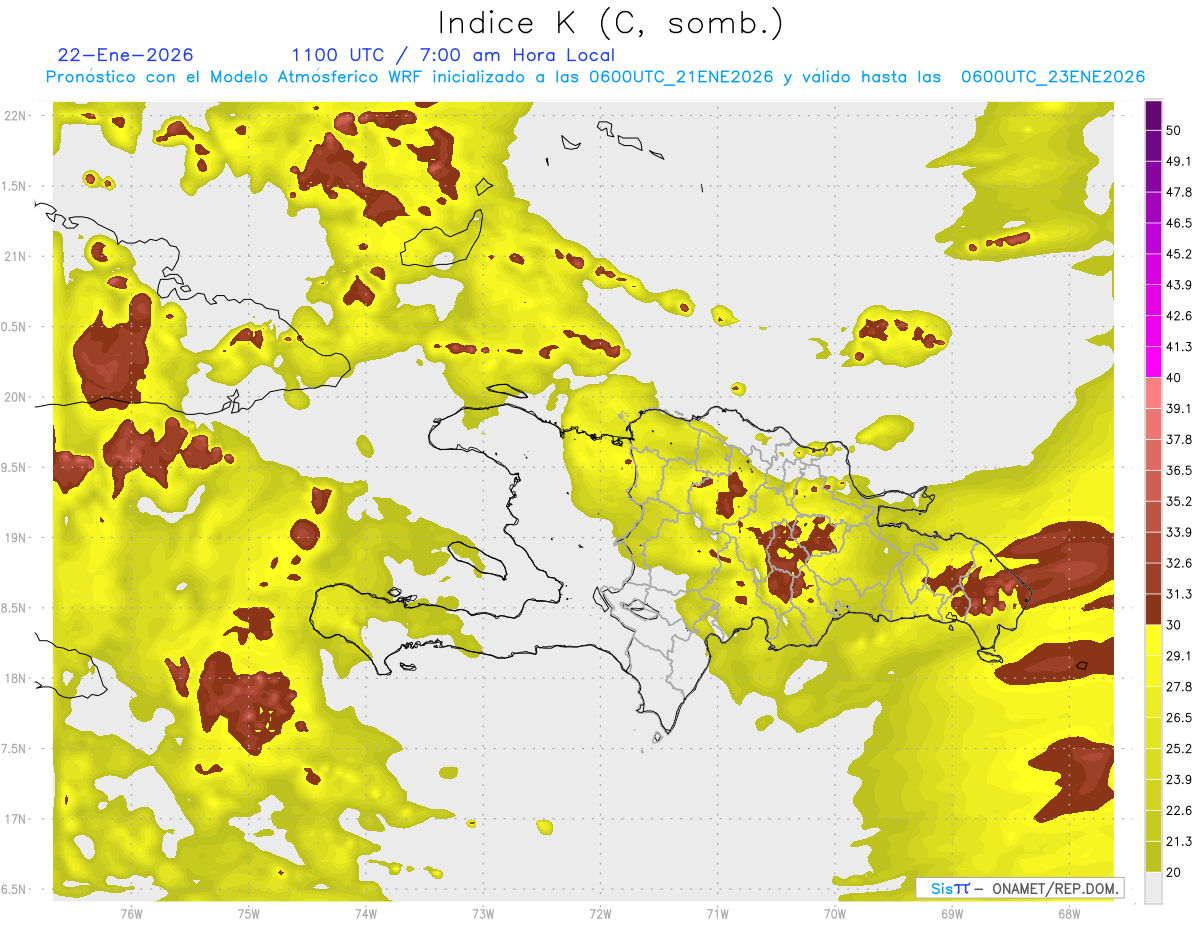The image size is (1200, 927).
Task: Click colorbar value "42.6"
Action: coord(1179,316)
